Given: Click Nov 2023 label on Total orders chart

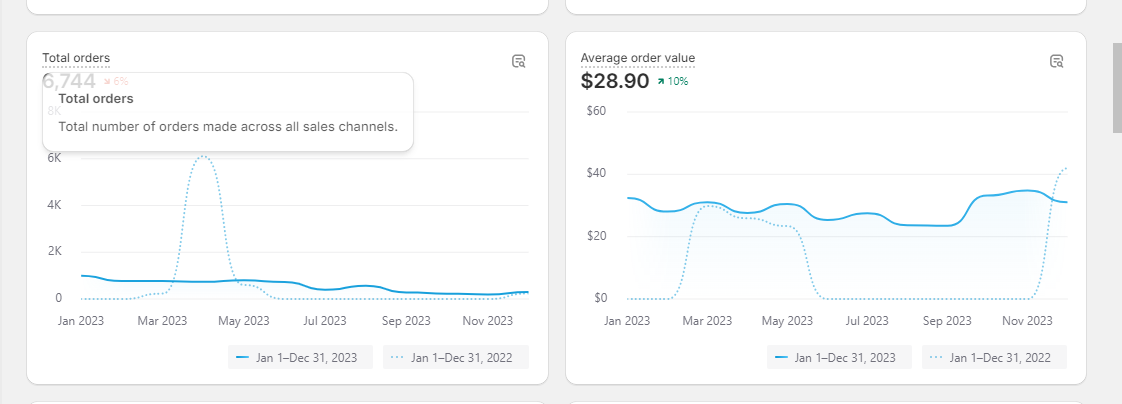Looking at the screenshot, I should point(489,321).
